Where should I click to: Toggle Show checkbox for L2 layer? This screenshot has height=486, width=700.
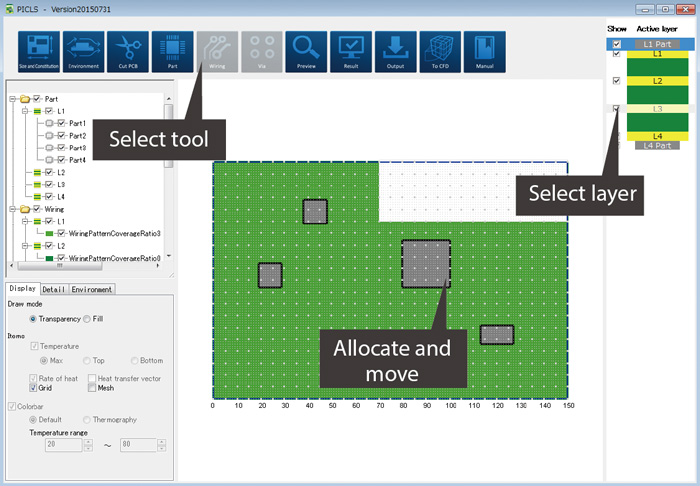[x=617, y=81]
